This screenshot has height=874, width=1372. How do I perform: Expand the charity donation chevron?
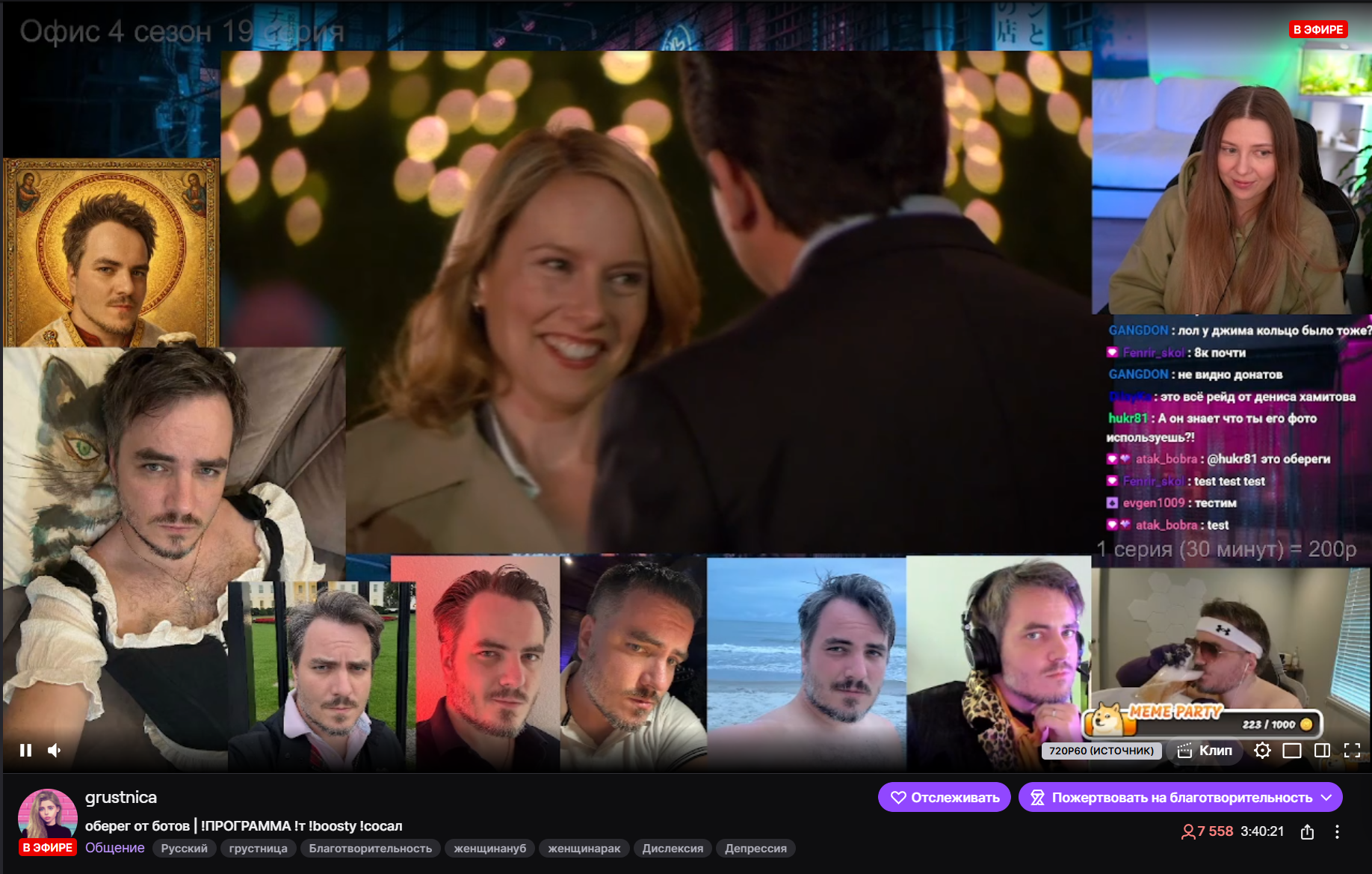tap(1327, 797)
